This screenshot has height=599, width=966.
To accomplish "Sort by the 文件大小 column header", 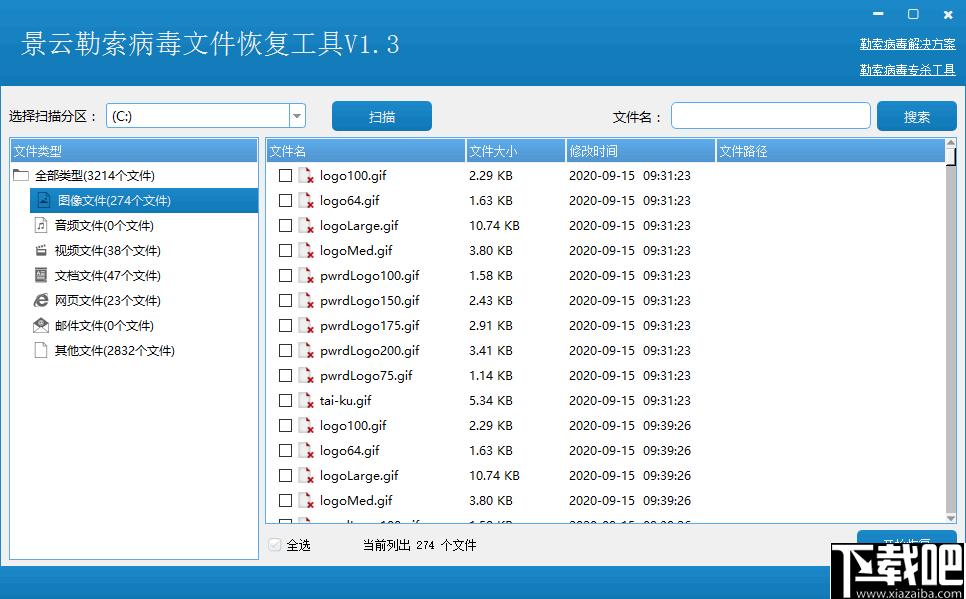I will click(x=516, y=151).
